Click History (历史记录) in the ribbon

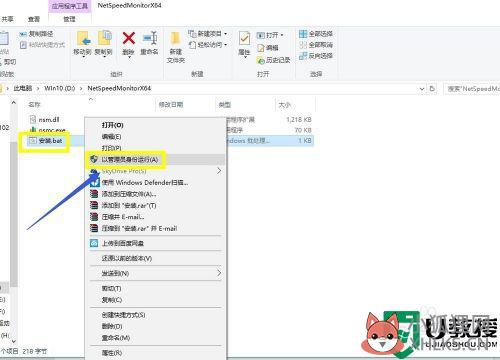(273, 60)
